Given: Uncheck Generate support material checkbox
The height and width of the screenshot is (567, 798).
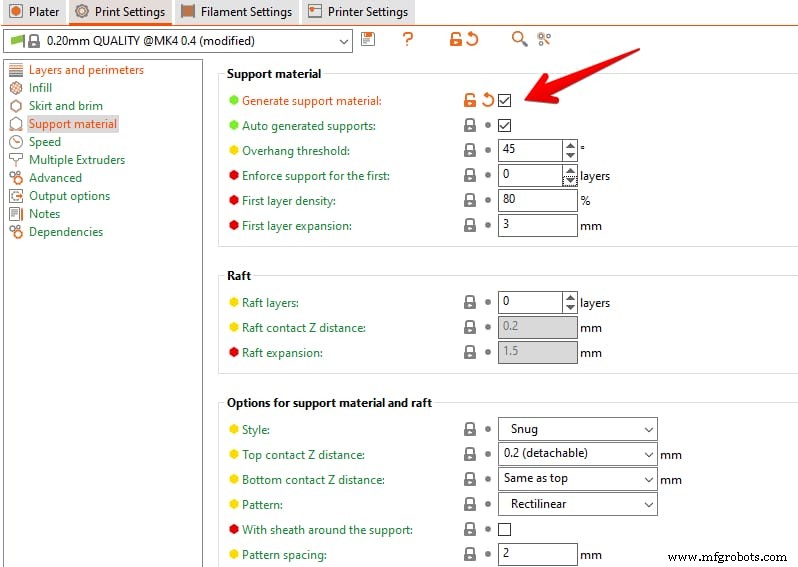Looking at the screenshot, I should [x=504, y=100].
